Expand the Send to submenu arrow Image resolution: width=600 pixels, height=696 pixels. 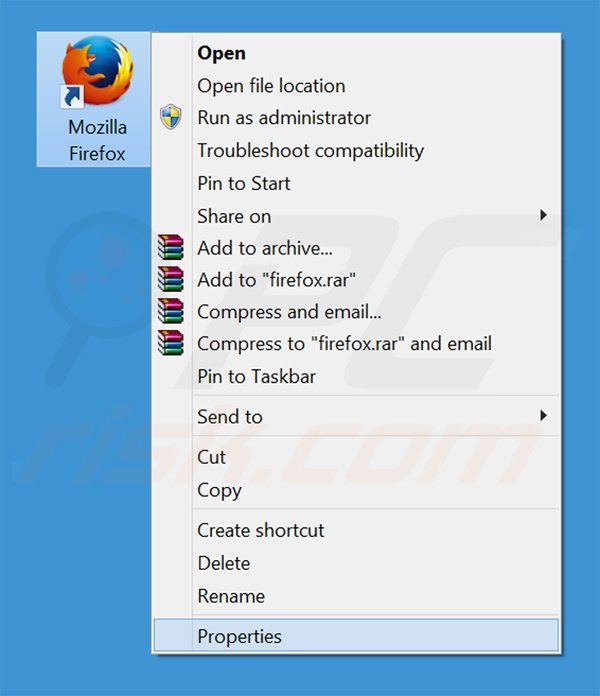pyautogui.click(x=543, y=416)
